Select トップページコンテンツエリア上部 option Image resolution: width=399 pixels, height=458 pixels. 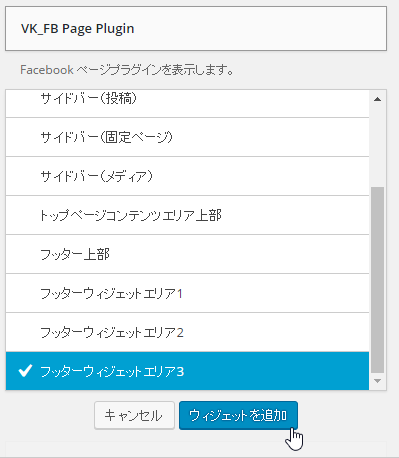coord(187,215)
